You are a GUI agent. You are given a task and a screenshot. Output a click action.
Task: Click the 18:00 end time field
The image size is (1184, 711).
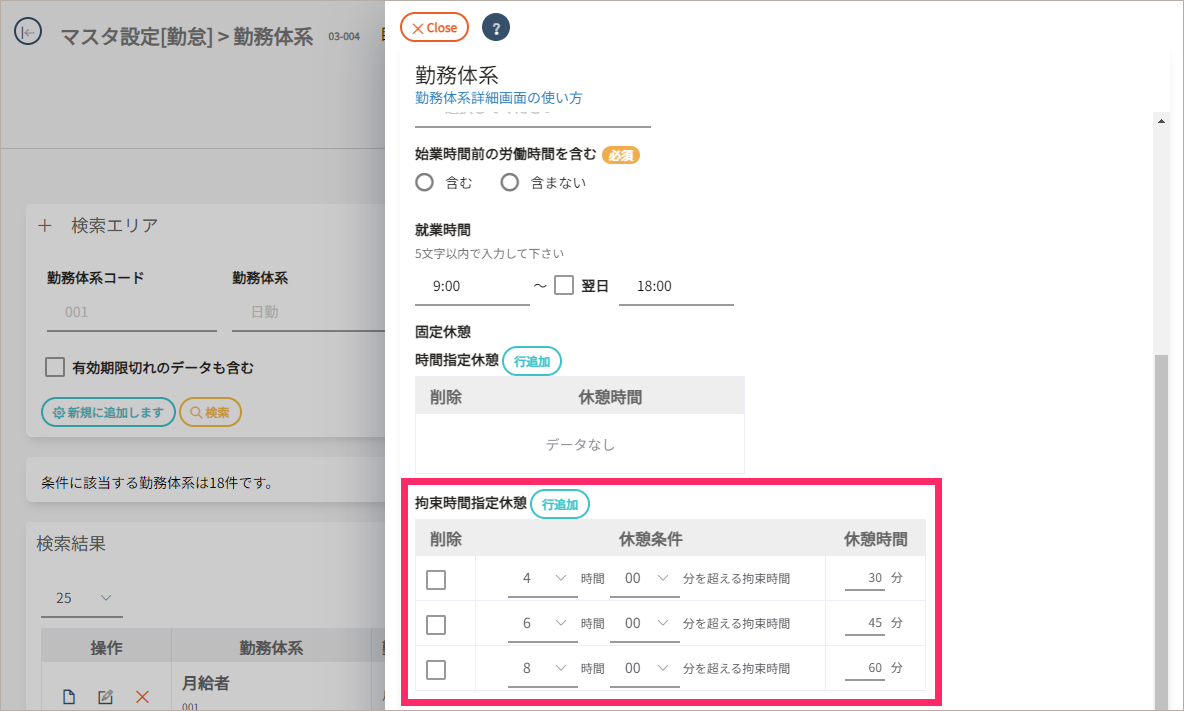[676, 287]
